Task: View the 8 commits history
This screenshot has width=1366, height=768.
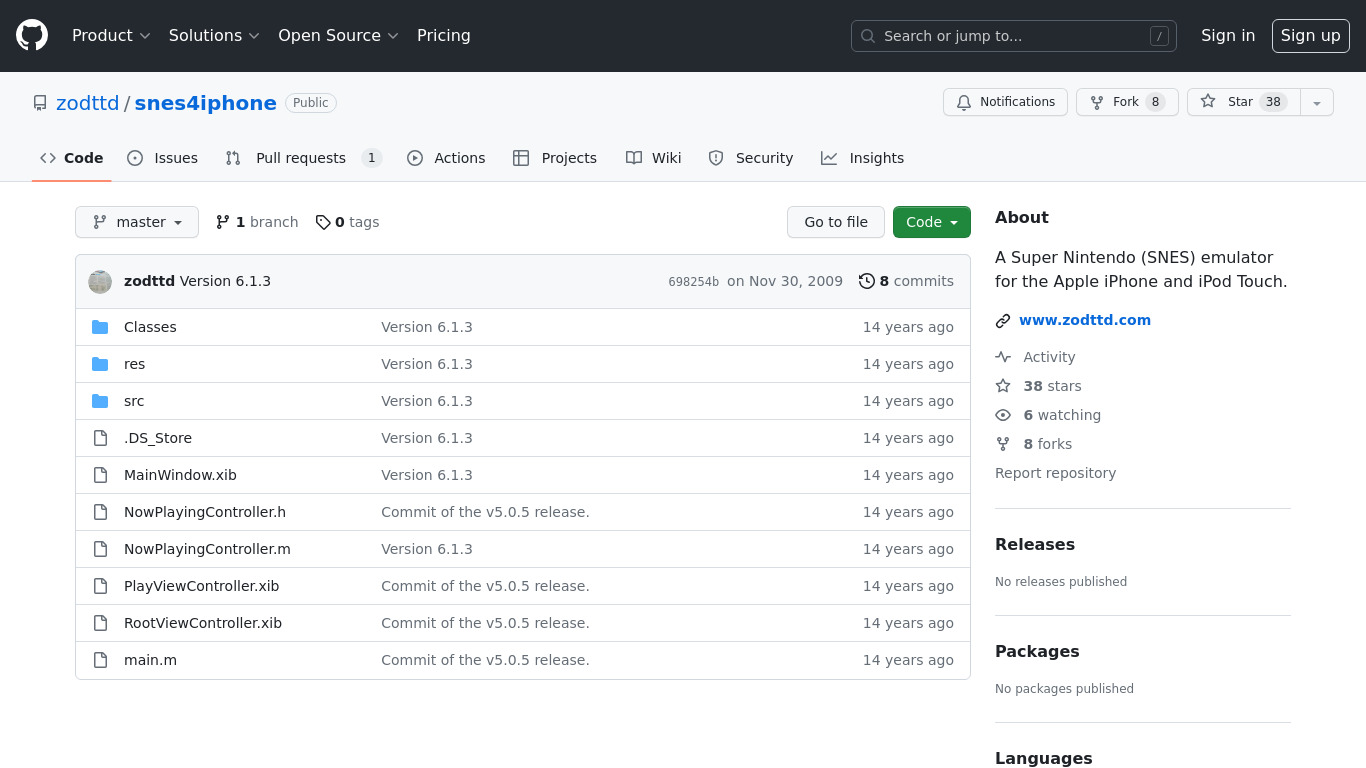Action: tap(906, 281)
